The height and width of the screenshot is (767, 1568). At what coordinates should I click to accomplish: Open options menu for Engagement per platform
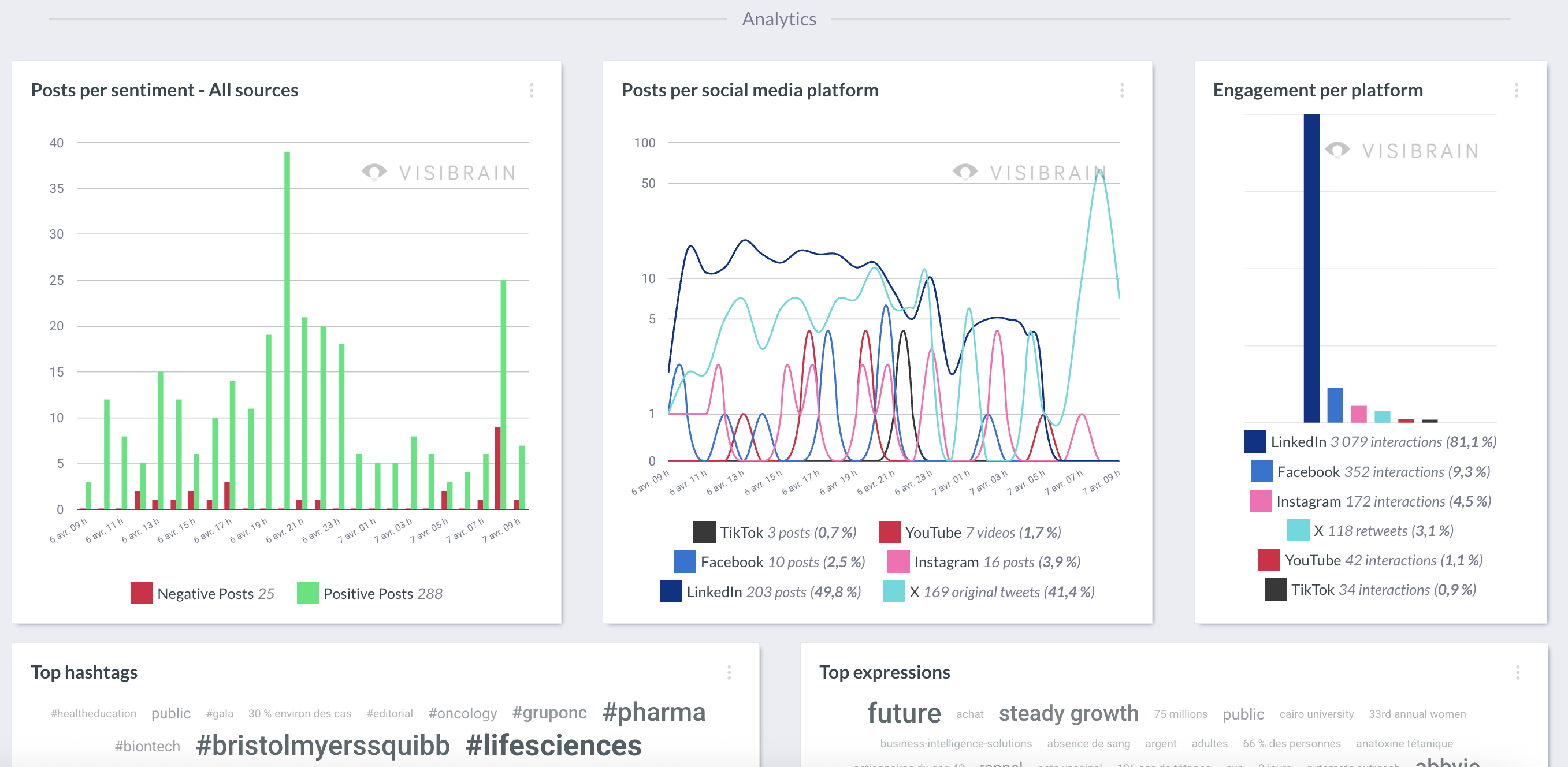pyautogui.click(x=1516, y=91)
